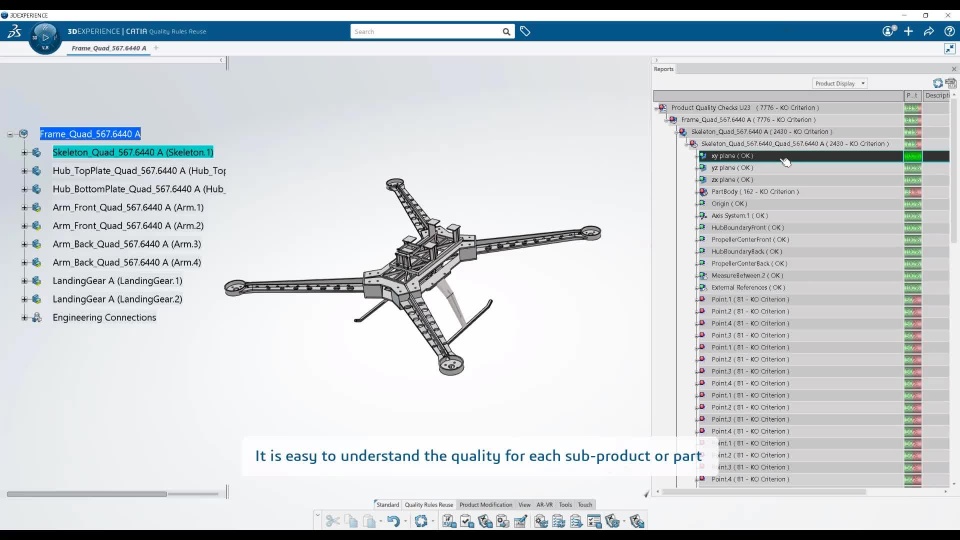Click the plus add icon in the top bar
The image size is (960, 540).
tap(909, 31)
